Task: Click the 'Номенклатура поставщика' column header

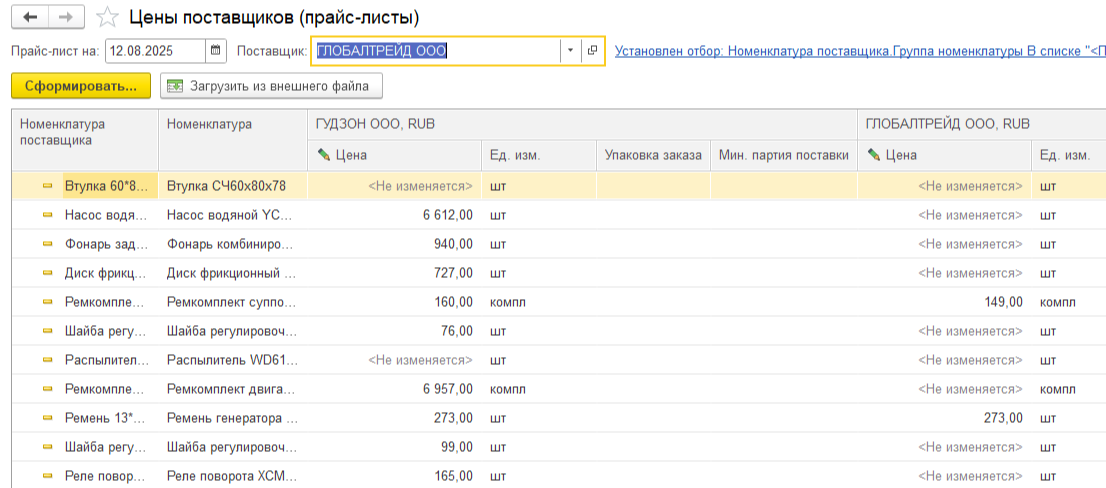Action: tap(85, 140)
